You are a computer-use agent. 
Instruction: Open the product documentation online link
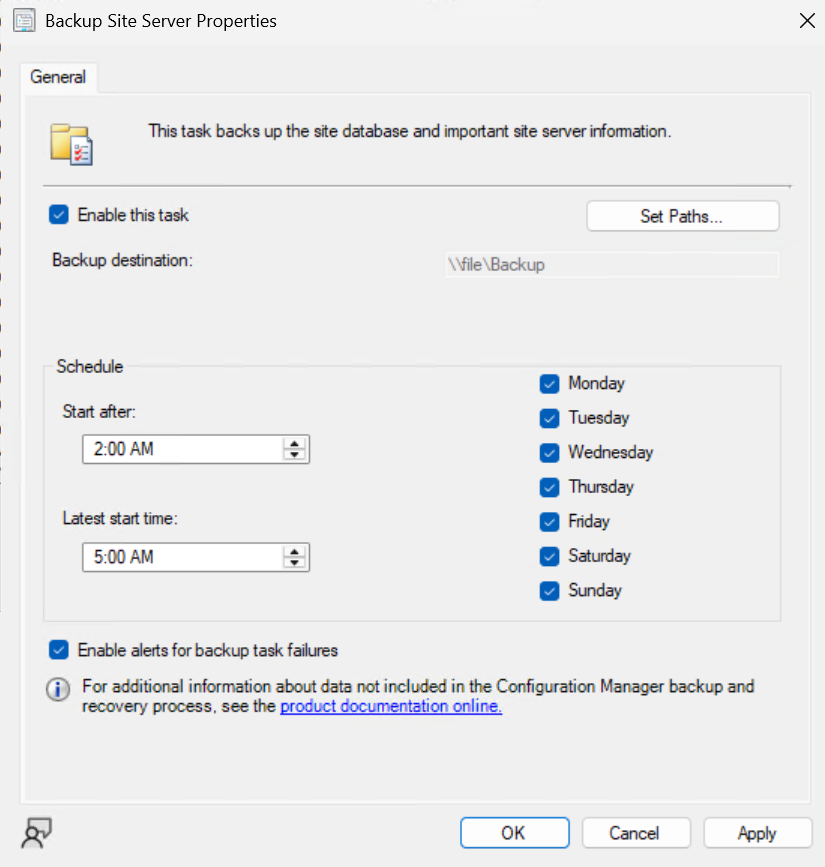point(390,707)
